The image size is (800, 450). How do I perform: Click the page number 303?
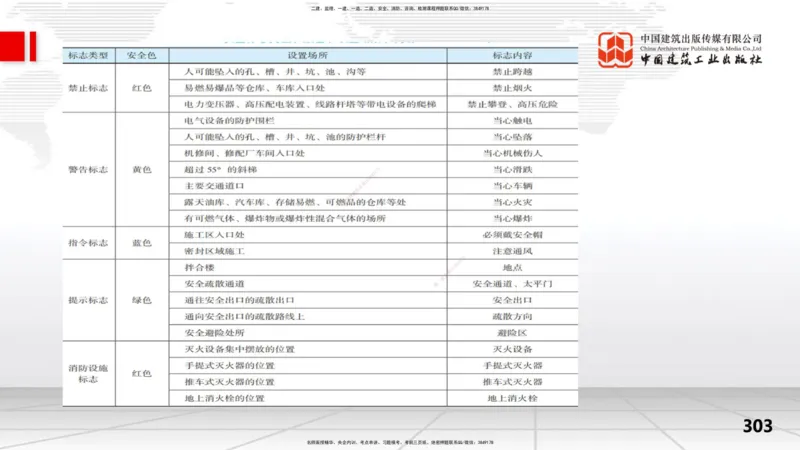coord(758,426)
